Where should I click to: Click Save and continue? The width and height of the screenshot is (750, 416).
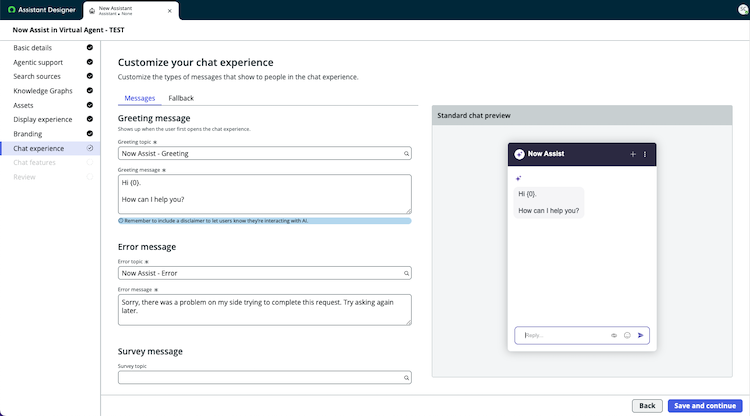coord(705,405)
